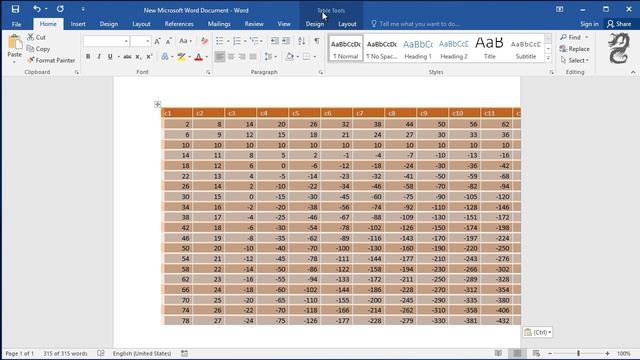Toggle Underline formatting
This screenshot has height=360, width=640.
(x=110, y=57)
